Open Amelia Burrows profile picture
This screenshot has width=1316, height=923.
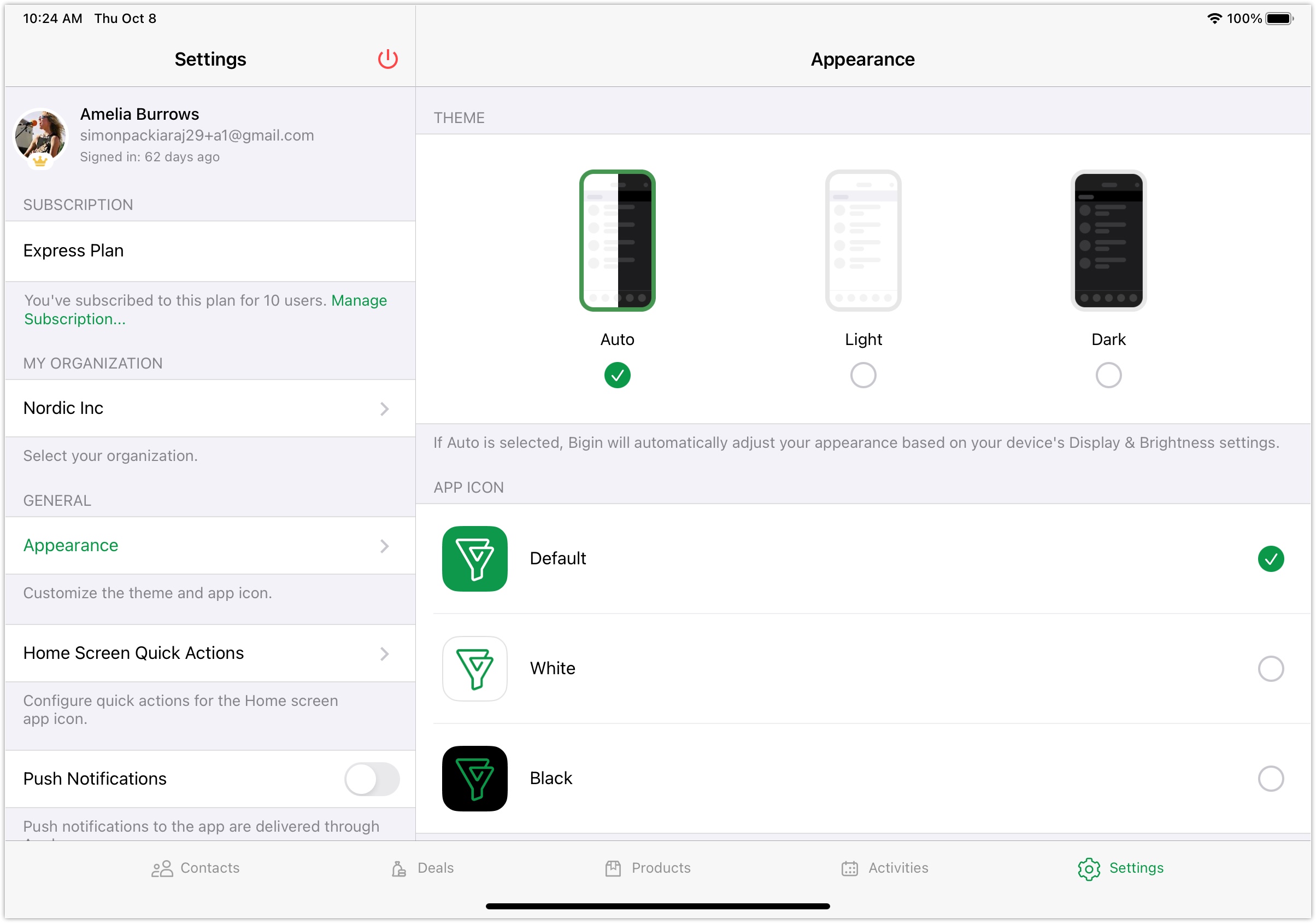40,137
